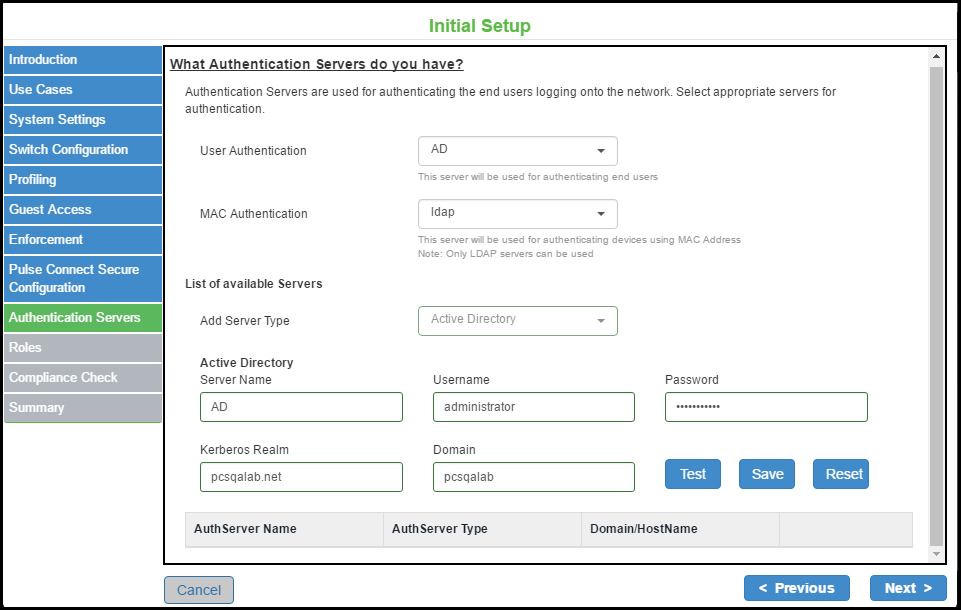Click the Next button
The width and height of the screenshot is (961, 610).
[x=908, y=588]
